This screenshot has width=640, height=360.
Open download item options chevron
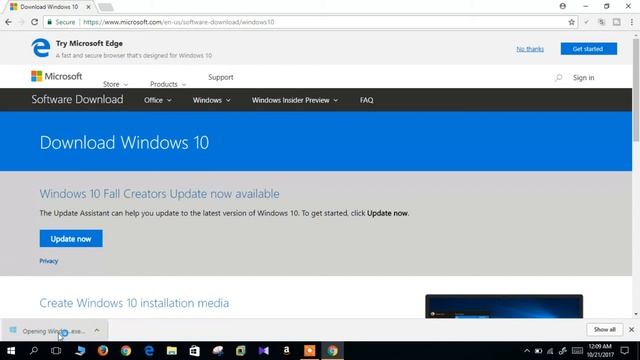[x=97, y=330]
